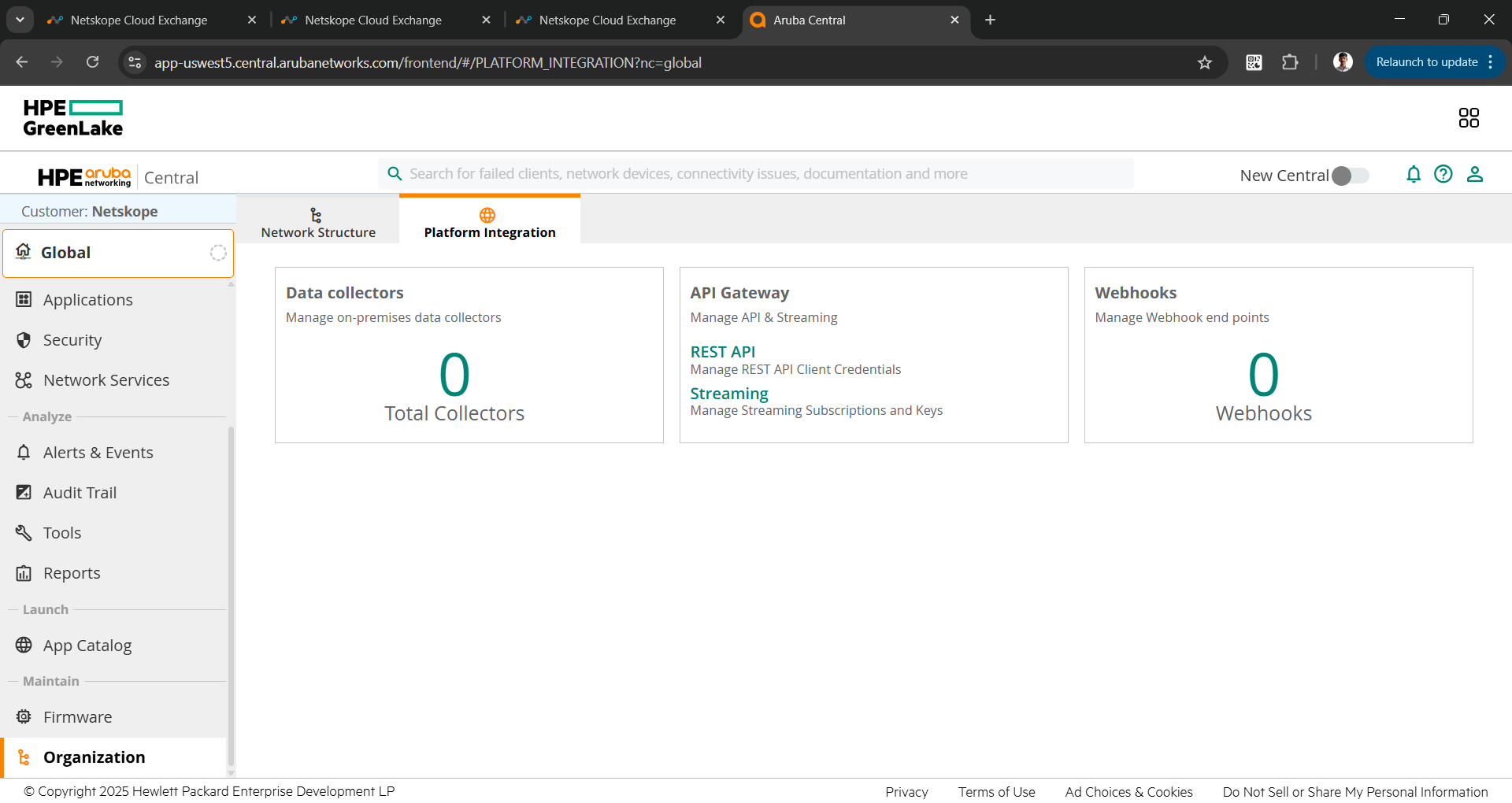
Task: Click the Platform Integration globe icon
Action: [487, 215]
